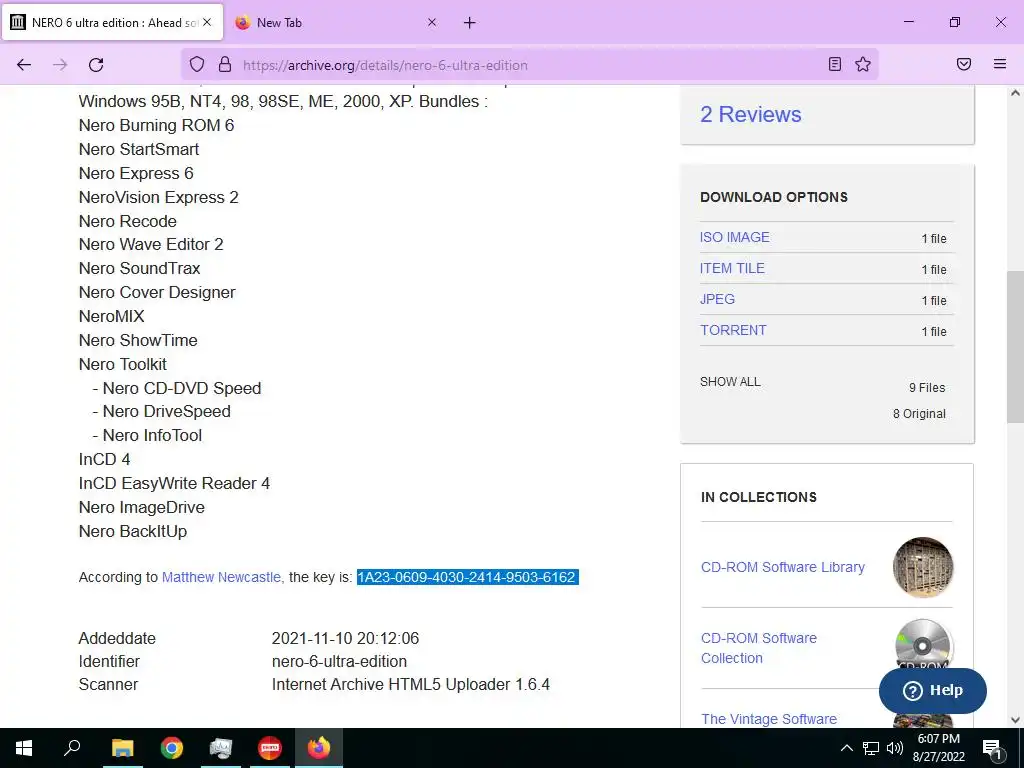Download the JPEG file
This screenshot has width=1024, height=768.
pos(717,299)
